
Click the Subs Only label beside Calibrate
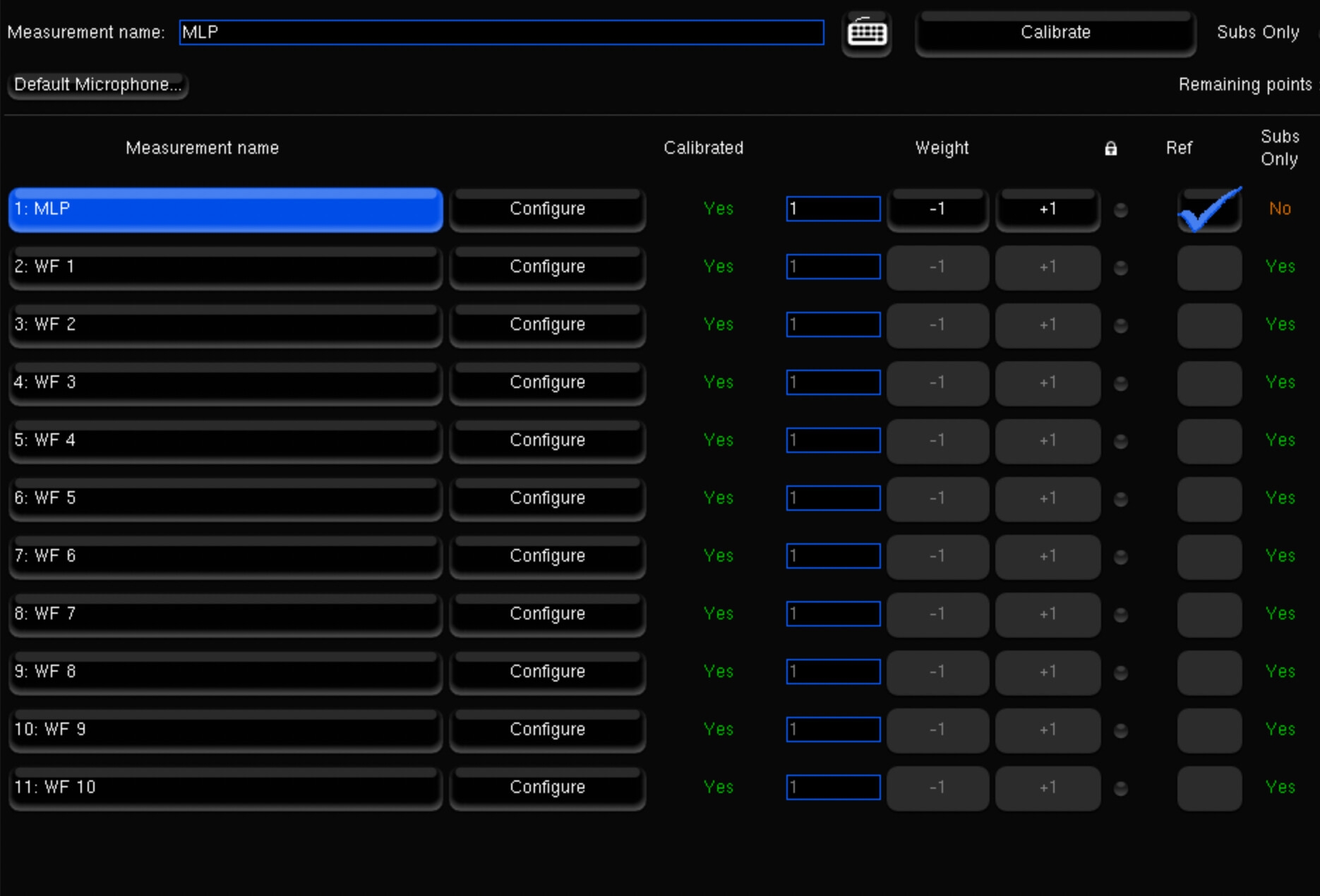(1258, 32)
